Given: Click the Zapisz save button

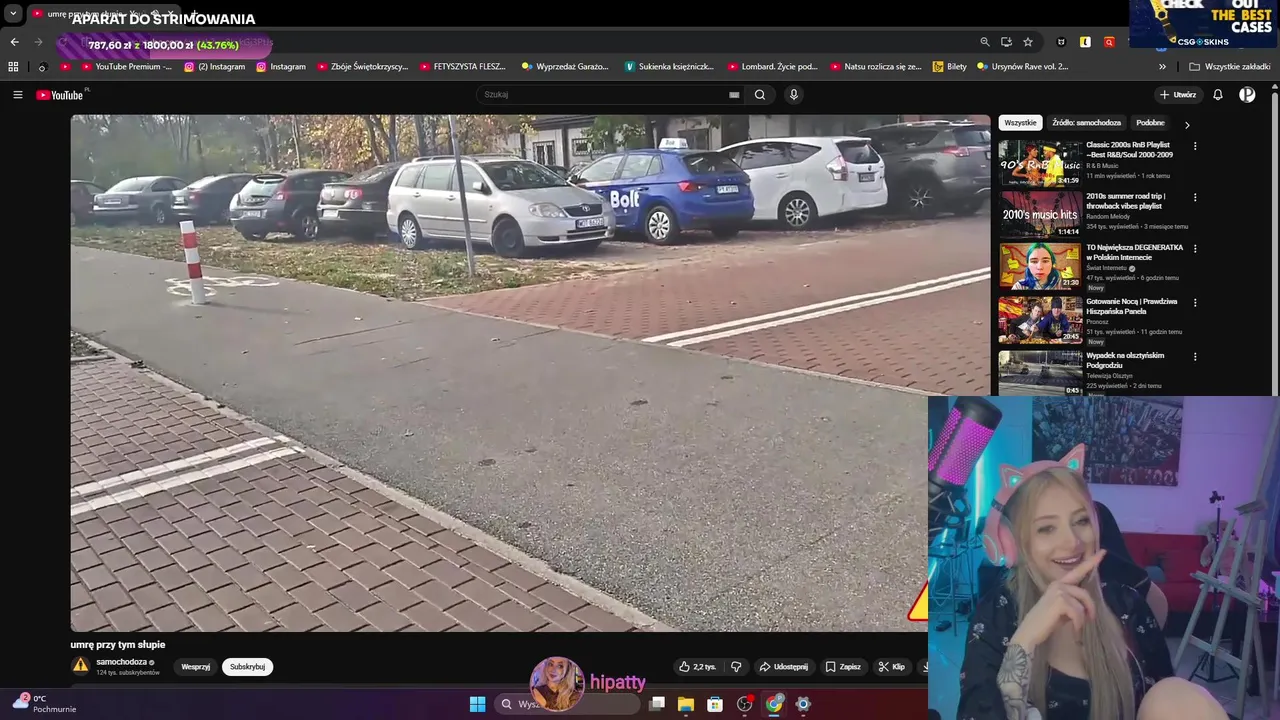Looking at the screenshot, I should click(x=843, y=667).
